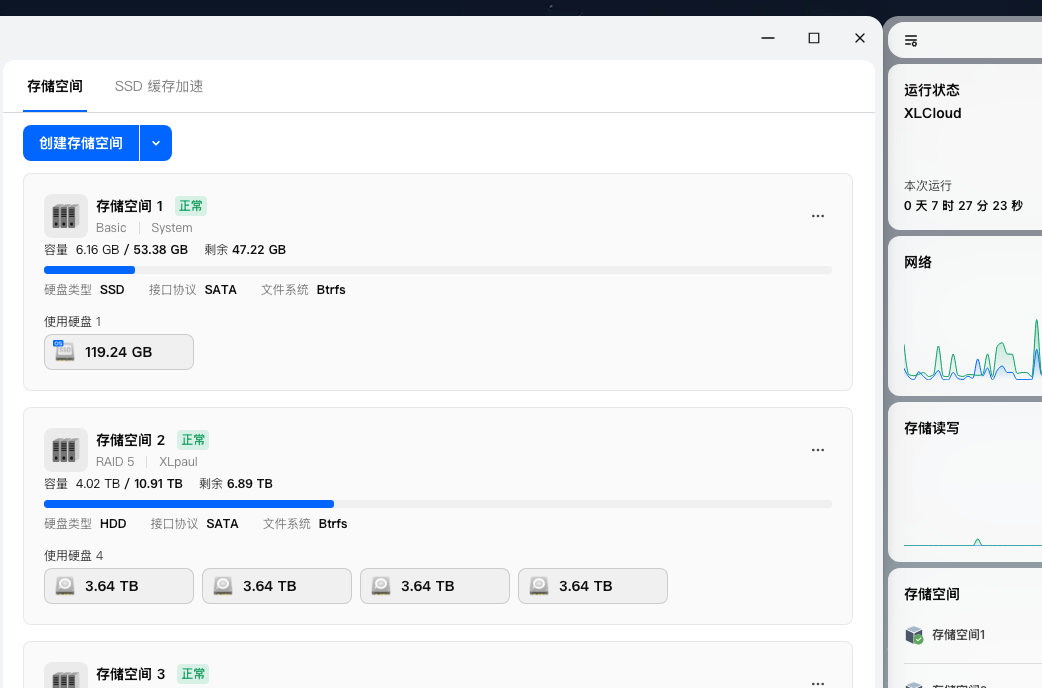Click the RAID 5 label
The image size is (1042, 688).
point(115,461)
